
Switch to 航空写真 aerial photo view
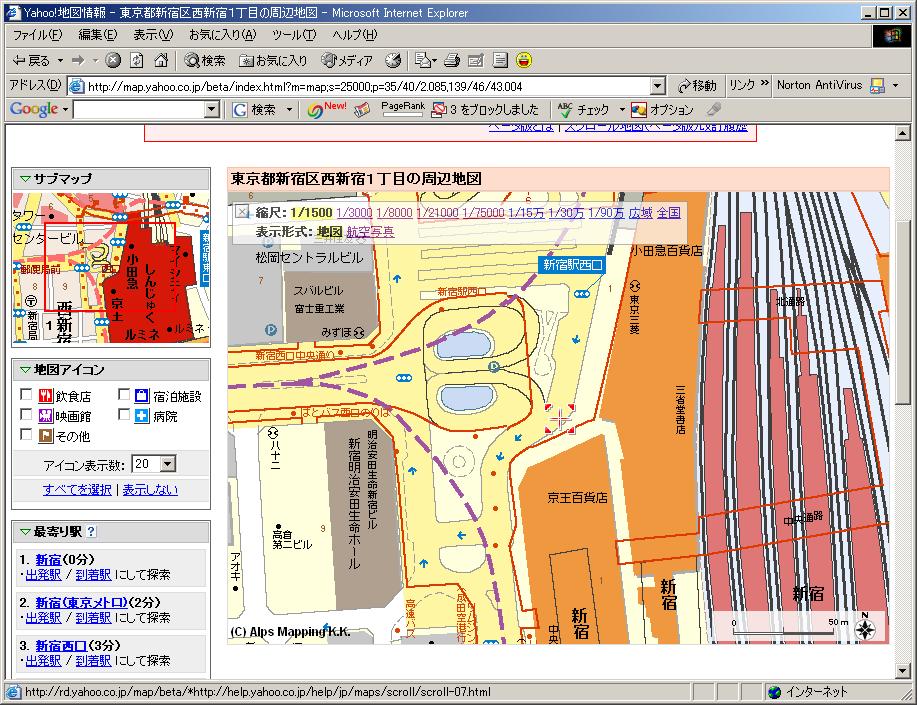pyautogui.click(x=370, y=232)
